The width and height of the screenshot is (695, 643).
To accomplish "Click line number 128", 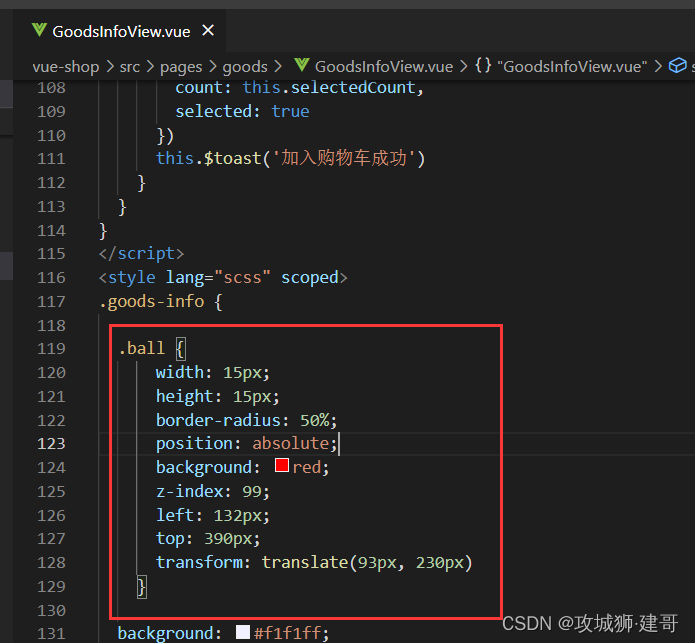I will [x=51, y=563].
